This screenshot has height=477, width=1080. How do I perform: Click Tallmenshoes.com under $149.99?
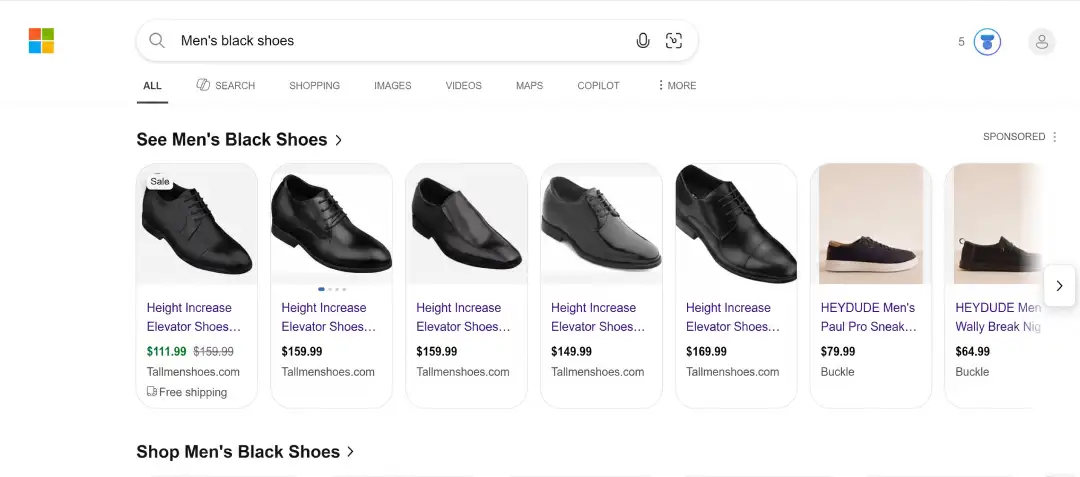[x=598, y=372]
